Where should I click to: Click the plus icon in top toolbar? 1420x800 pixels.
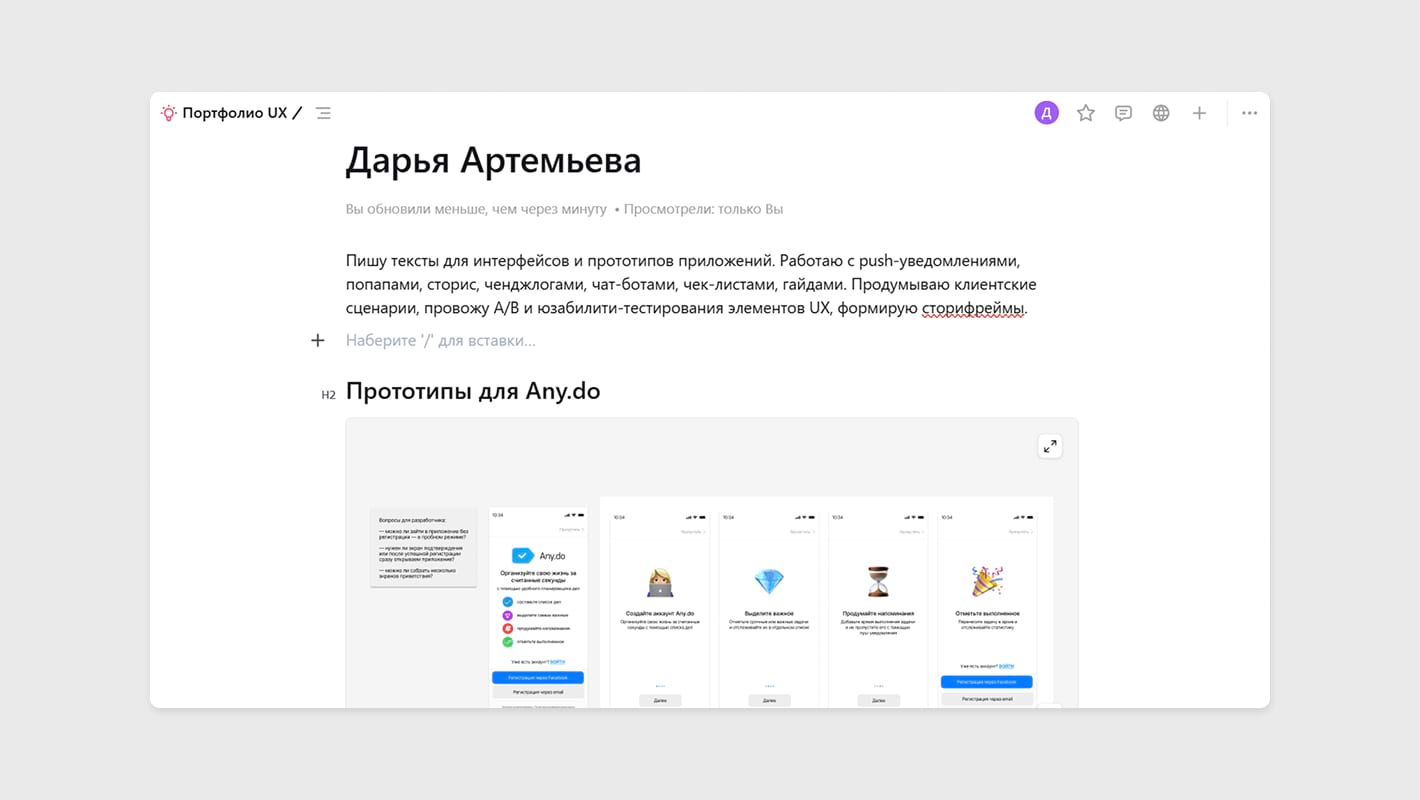(x=1199, y=113)
